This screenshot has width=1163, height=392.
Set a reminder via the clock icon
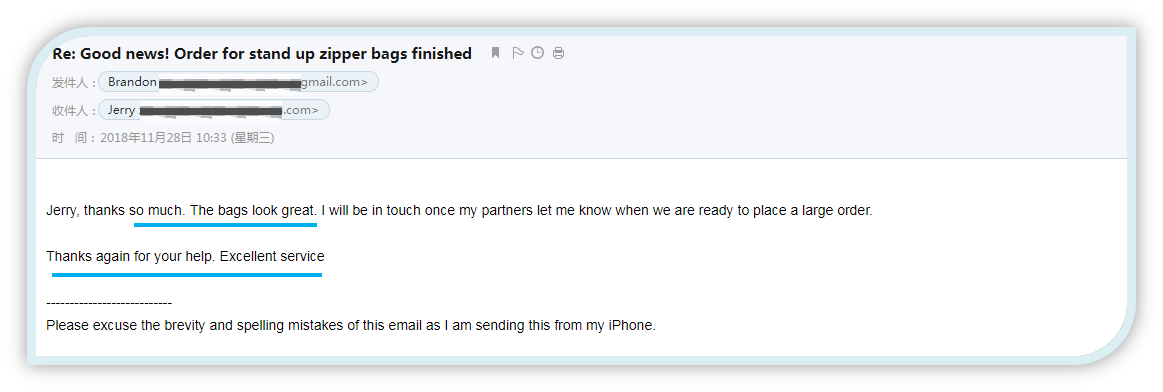[x=538, y=53]
